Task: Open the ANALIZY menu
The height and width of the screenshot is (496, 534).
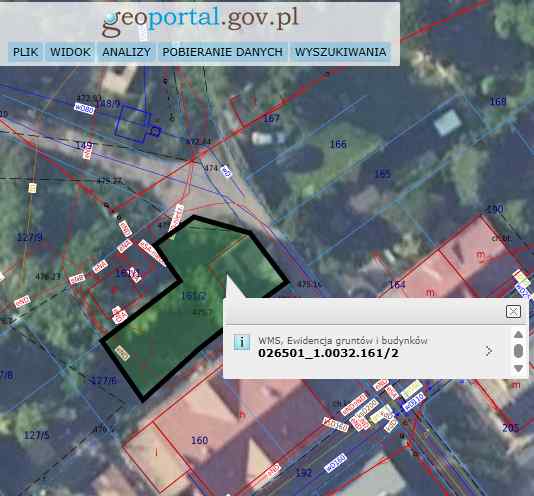Action: [127, 52]
